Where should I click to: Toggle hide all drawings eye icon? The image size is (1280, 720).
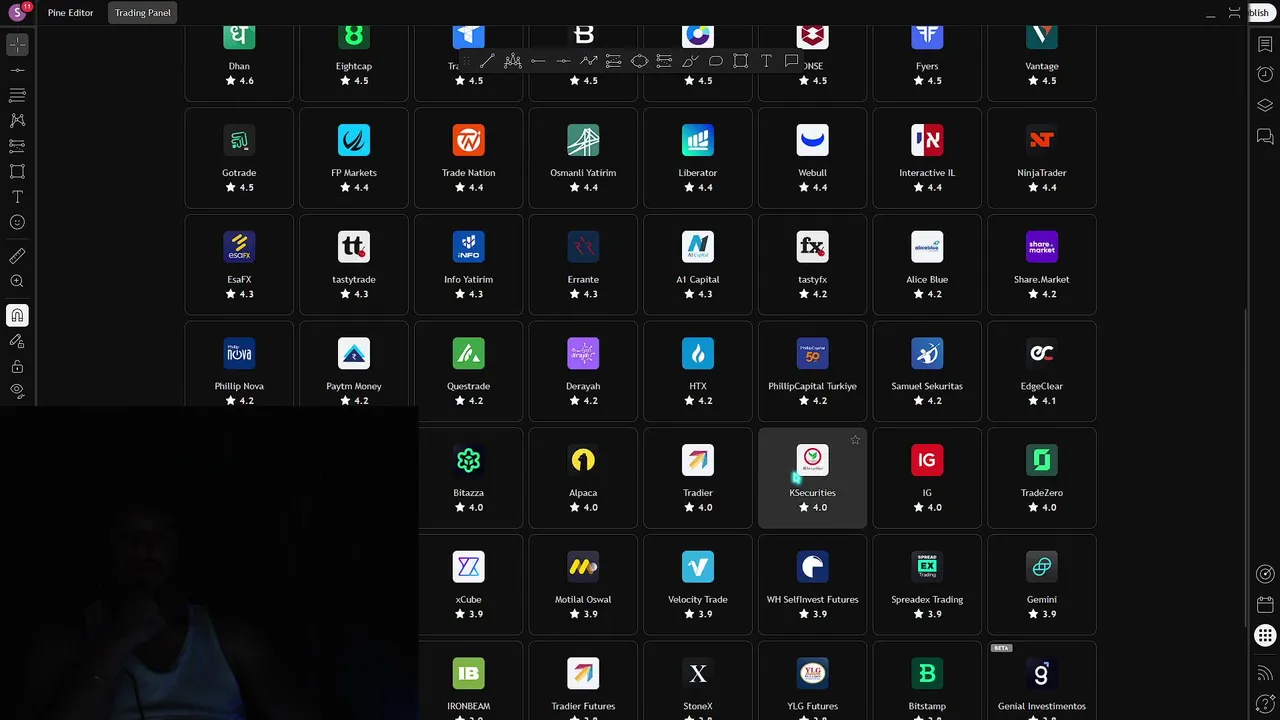17,390
